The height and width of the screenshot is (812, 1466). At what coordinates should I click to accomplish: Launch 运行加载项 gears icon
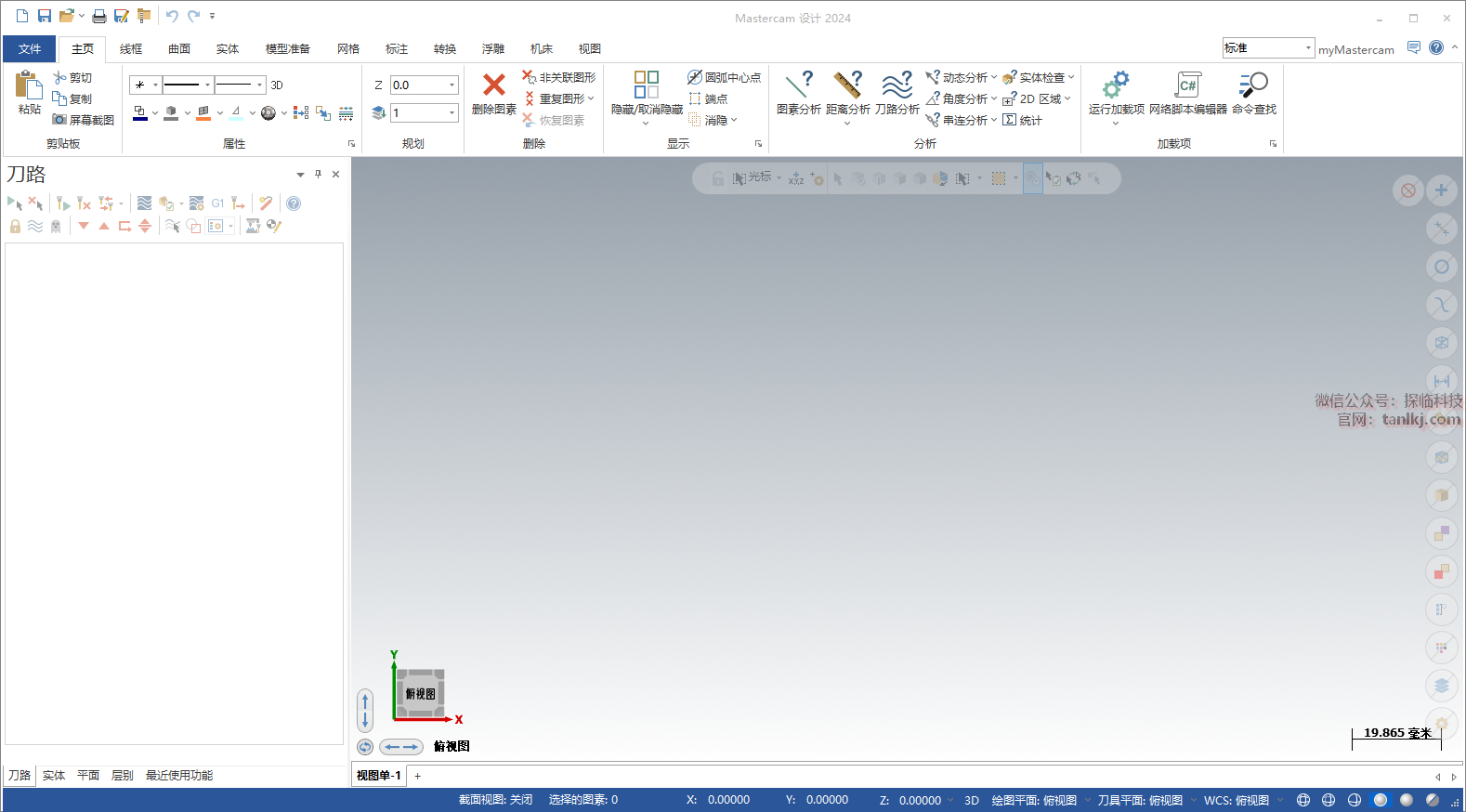[1116, 85]
